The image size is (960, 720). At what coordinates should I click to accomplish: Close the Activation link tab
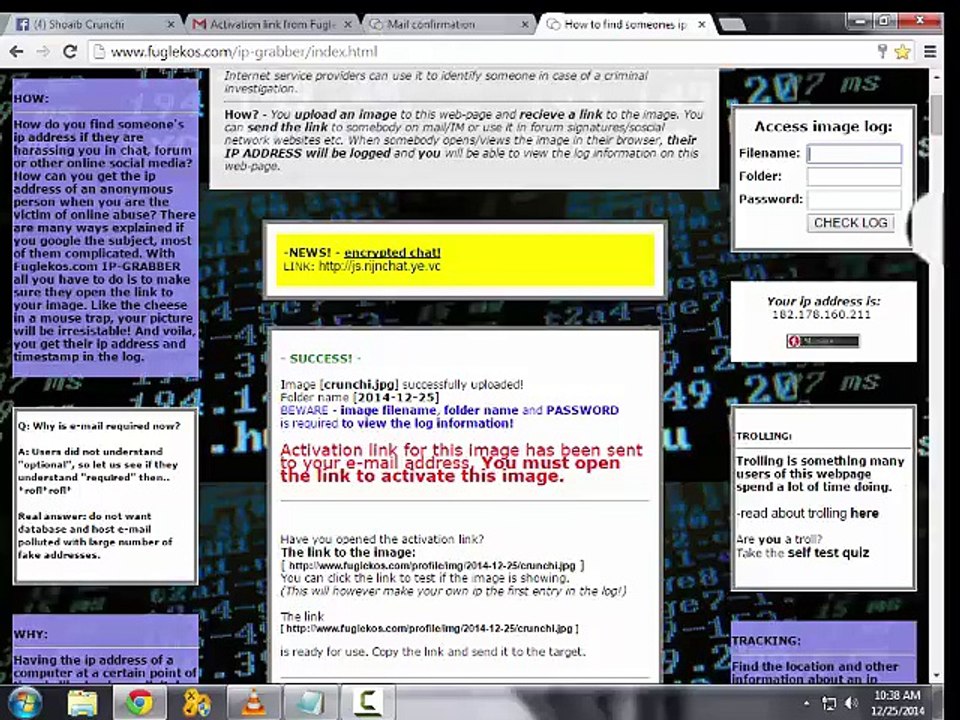(x=348, y=24)
